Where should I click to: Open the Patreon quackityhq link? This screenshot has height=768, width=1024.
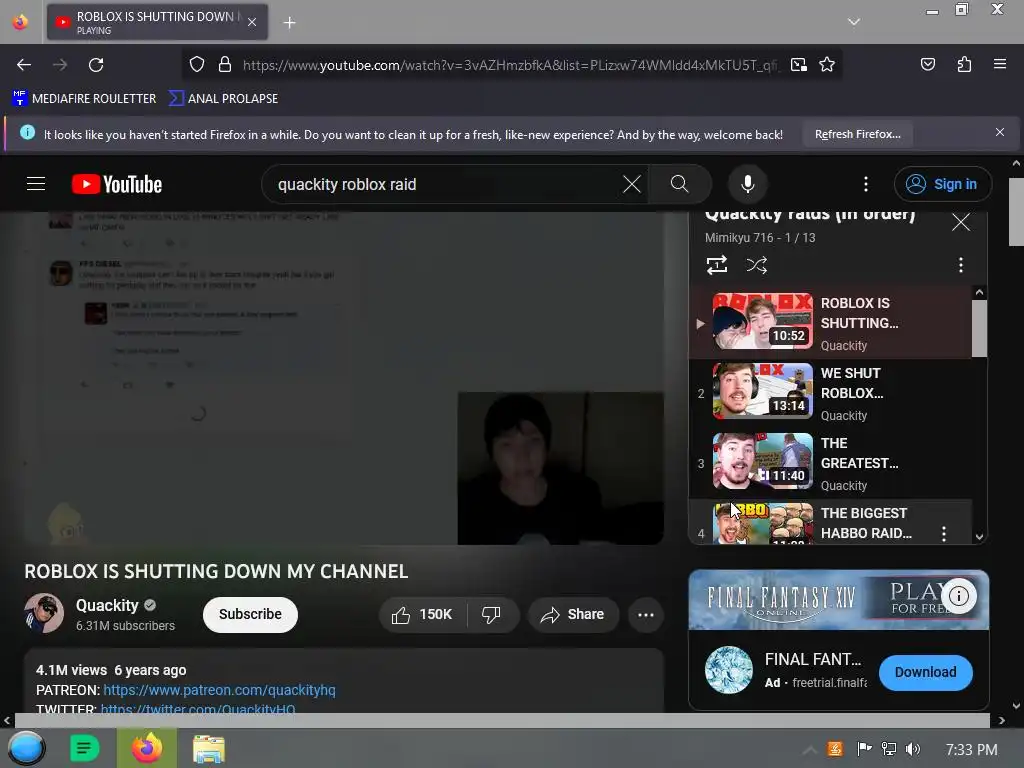pos(219,690)
